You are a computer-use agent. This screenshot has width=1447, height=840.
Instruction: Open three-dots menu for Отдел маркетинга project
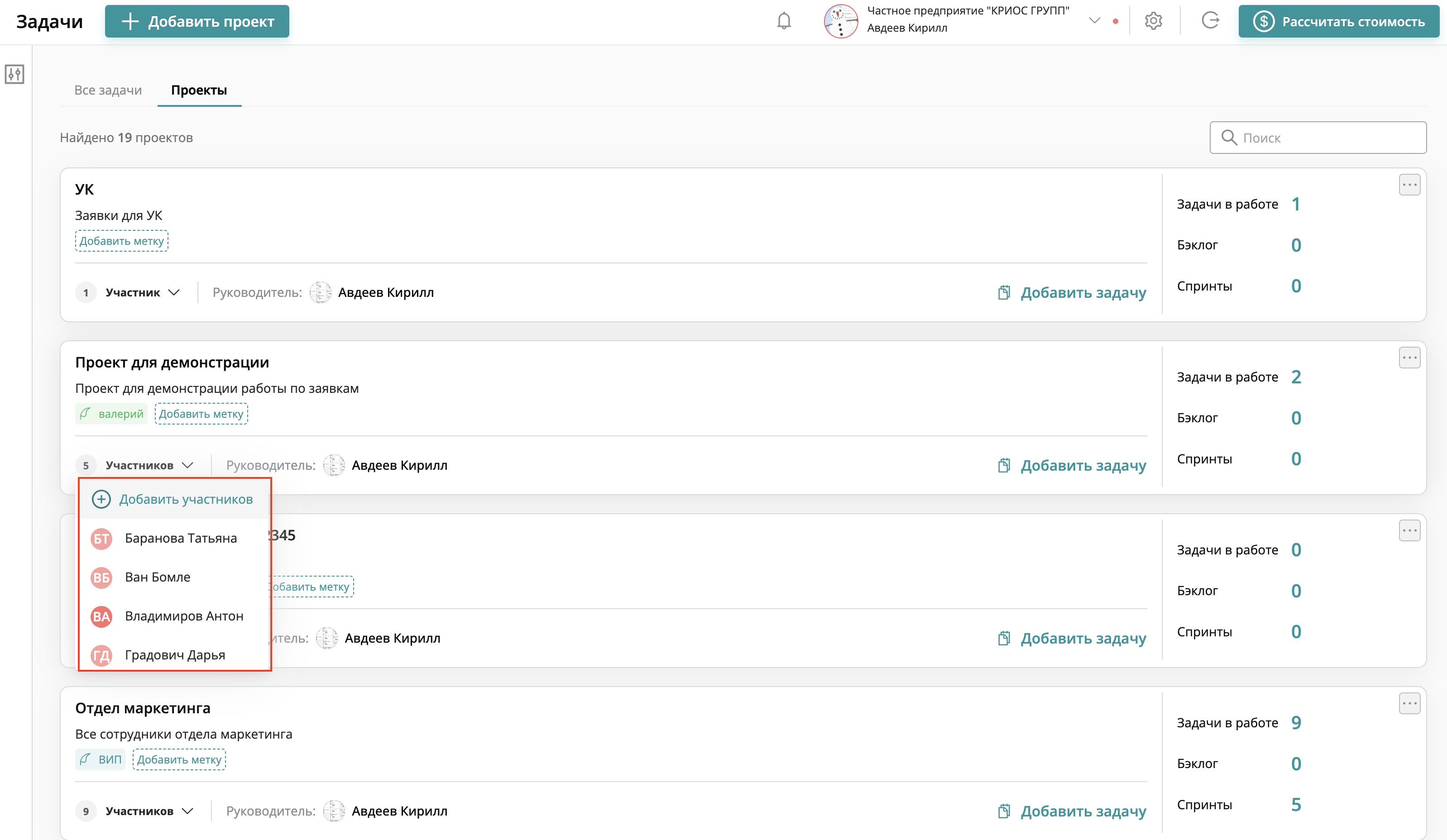tap(1409, 703)
